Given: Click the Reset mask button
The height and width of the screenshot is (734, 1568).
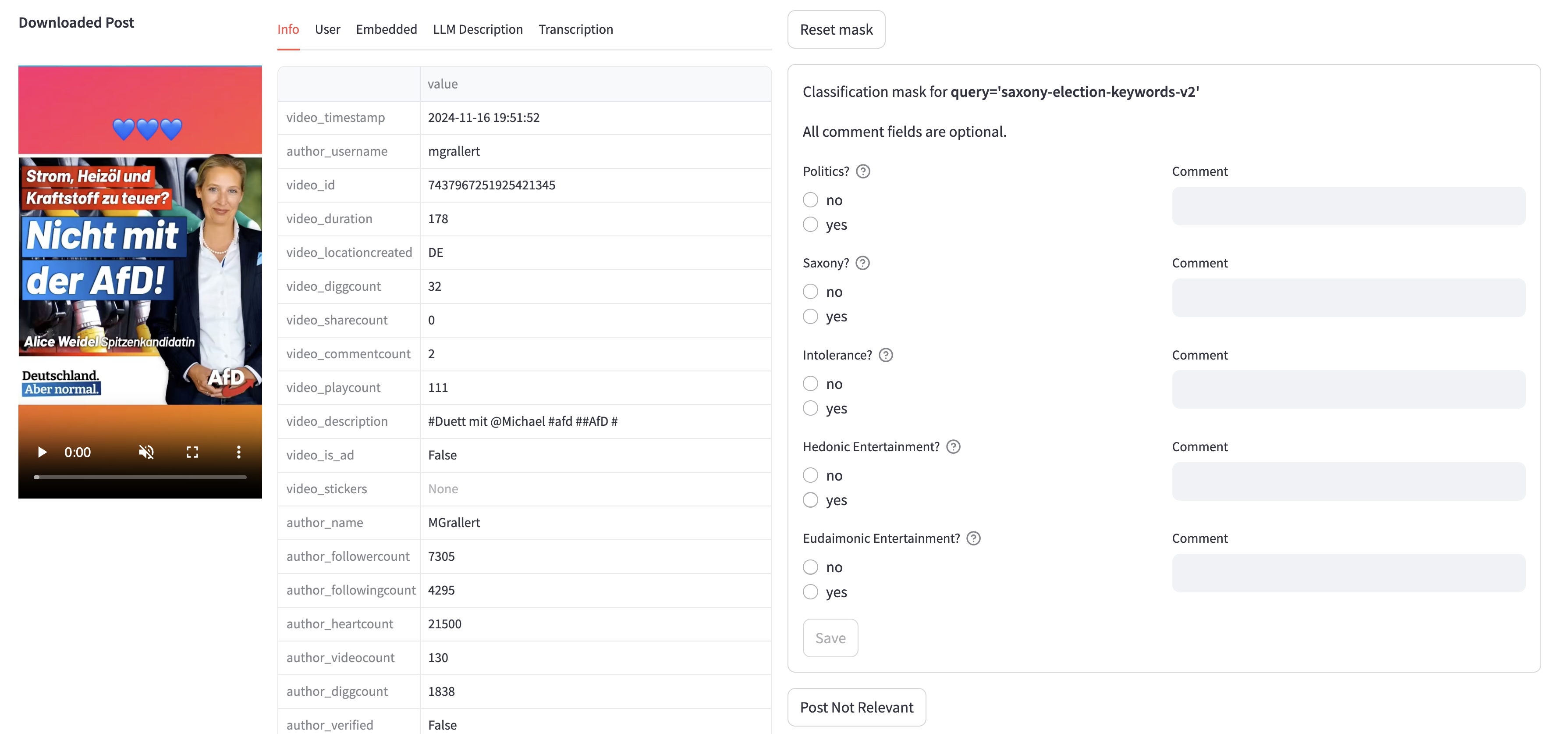Looking at the screenshot, I should pos(836,29).
